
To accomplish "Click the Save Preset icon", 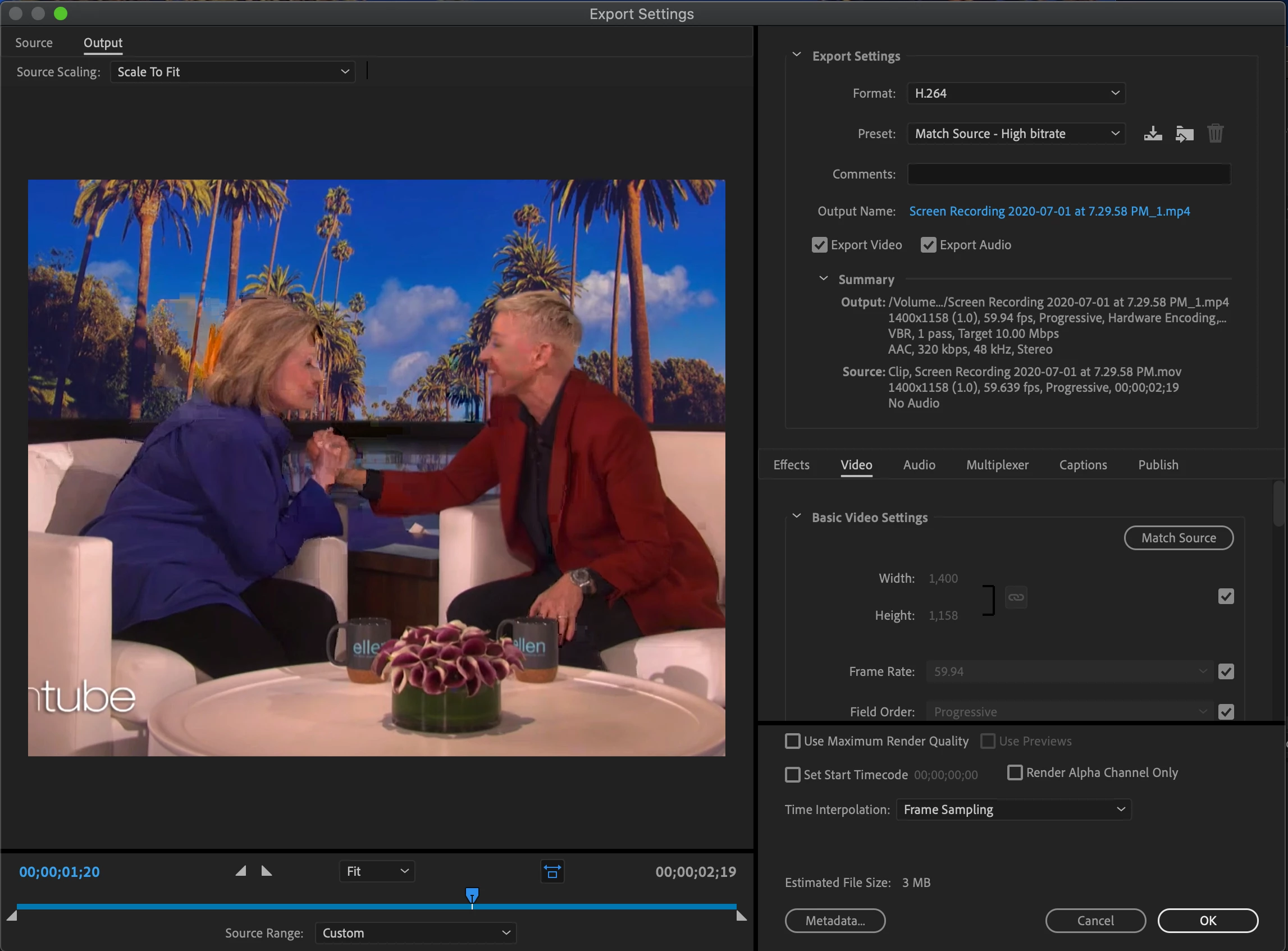I will point(1152,134).
